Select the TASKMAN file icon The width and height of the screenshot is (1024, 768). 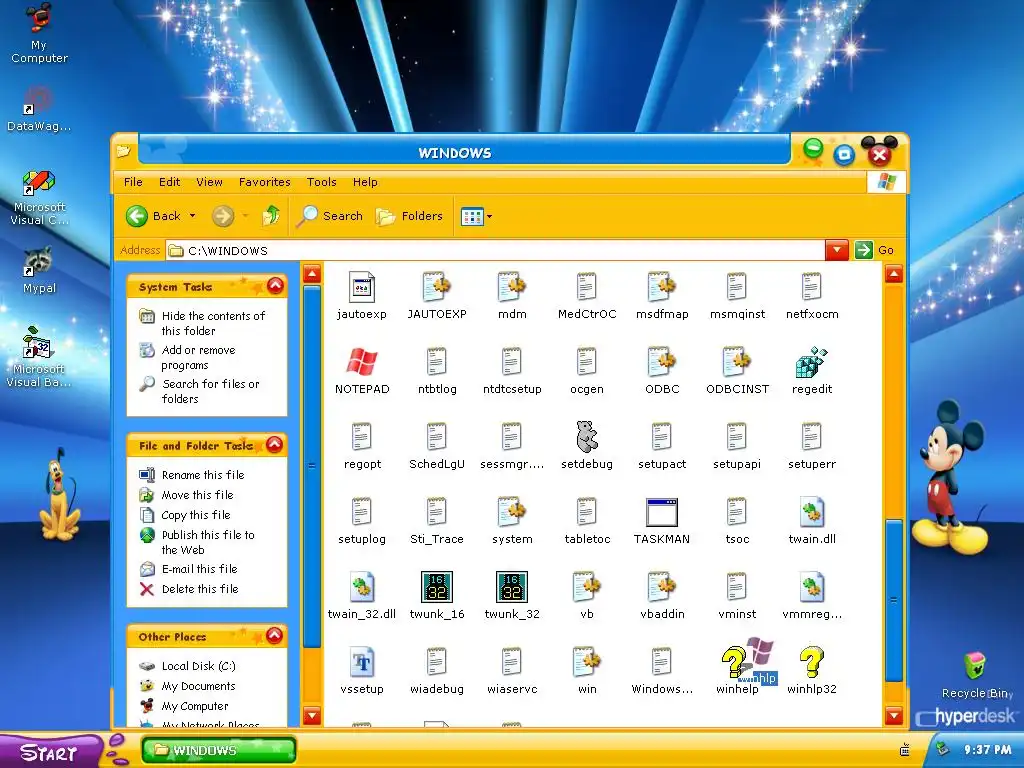click(662, 512)
